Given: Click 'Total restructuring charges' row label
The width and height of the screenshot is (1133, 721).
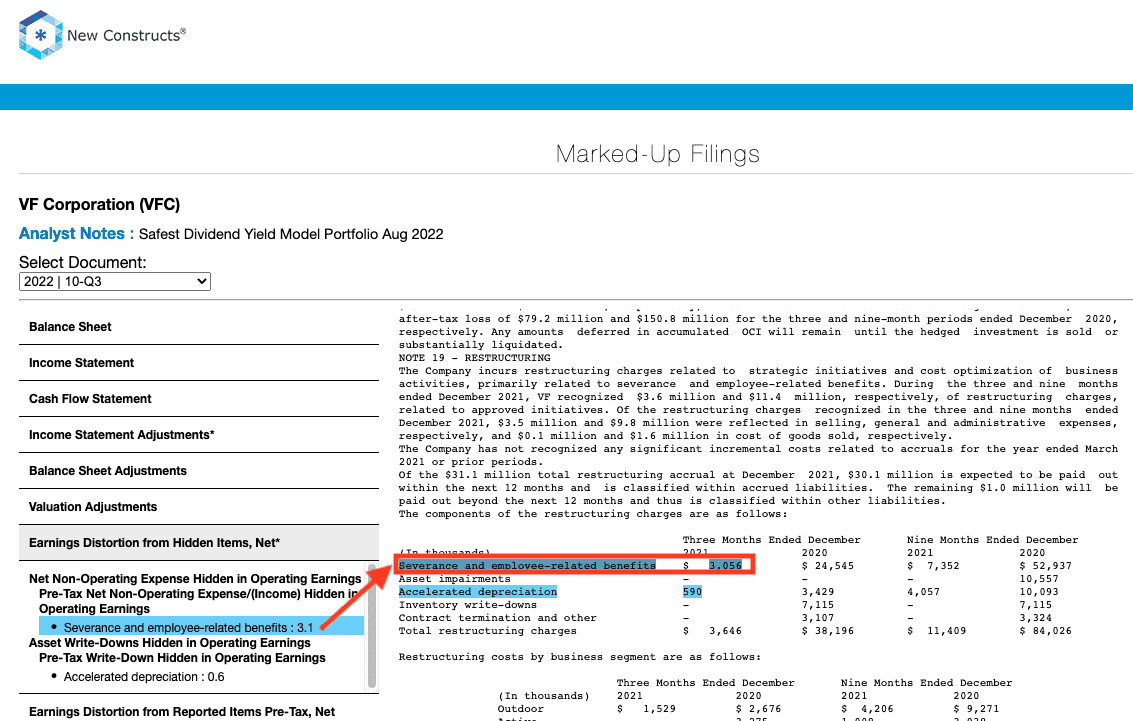Looking at the screenshot, I should (488, 631).
